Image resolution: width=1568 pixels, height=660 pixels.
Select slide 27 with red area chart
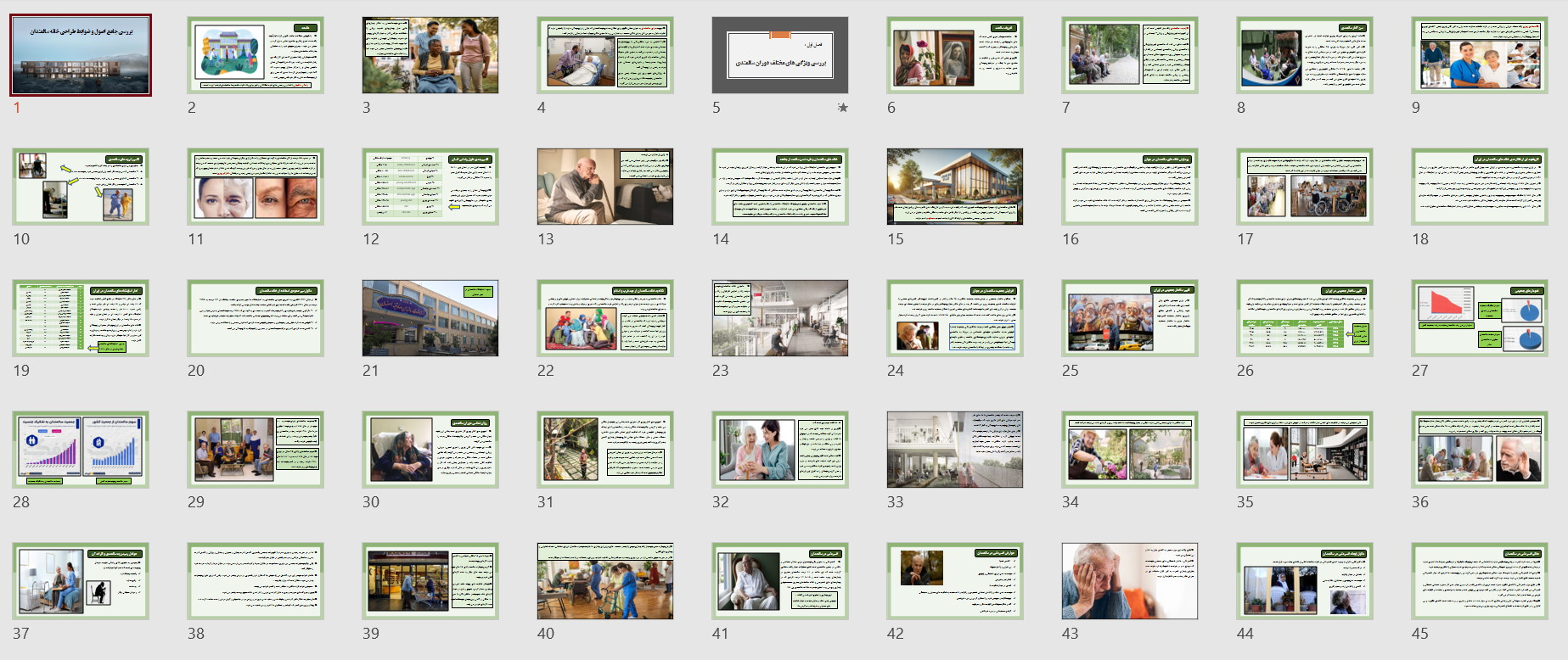1479,318
